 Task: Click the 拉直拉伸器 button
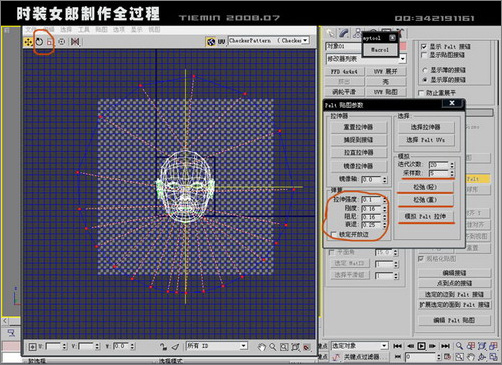[359, 153]
